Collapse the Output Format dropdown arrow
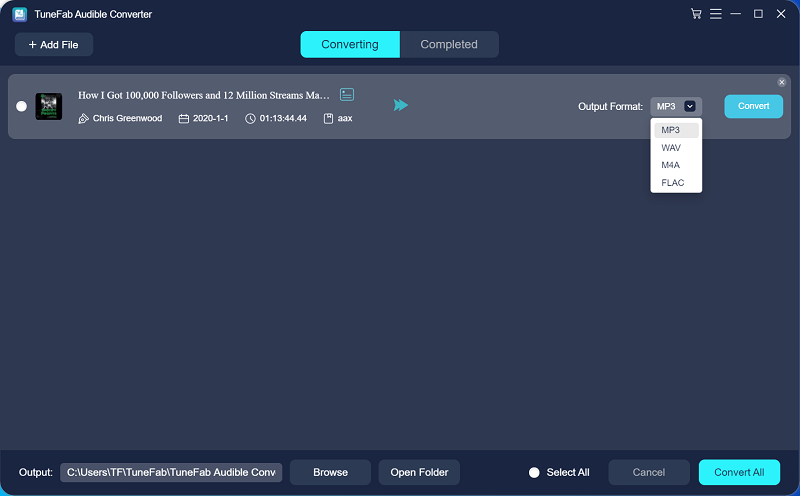Viewport: 800px width, 496px height. click(x=690, y=106)
